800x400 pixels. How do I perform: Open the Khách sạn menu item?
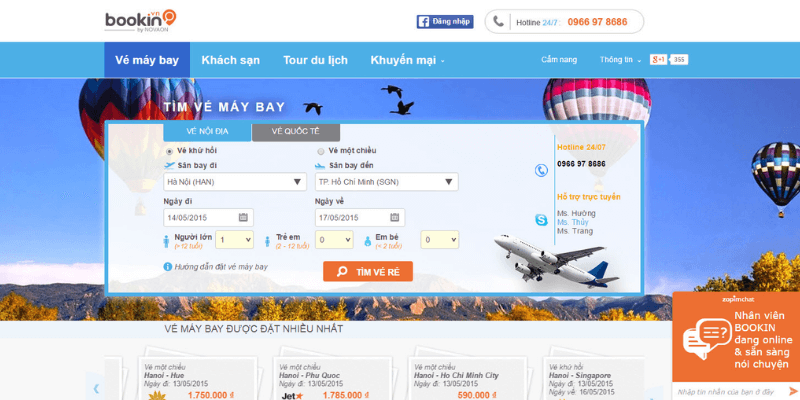[231, 60]
